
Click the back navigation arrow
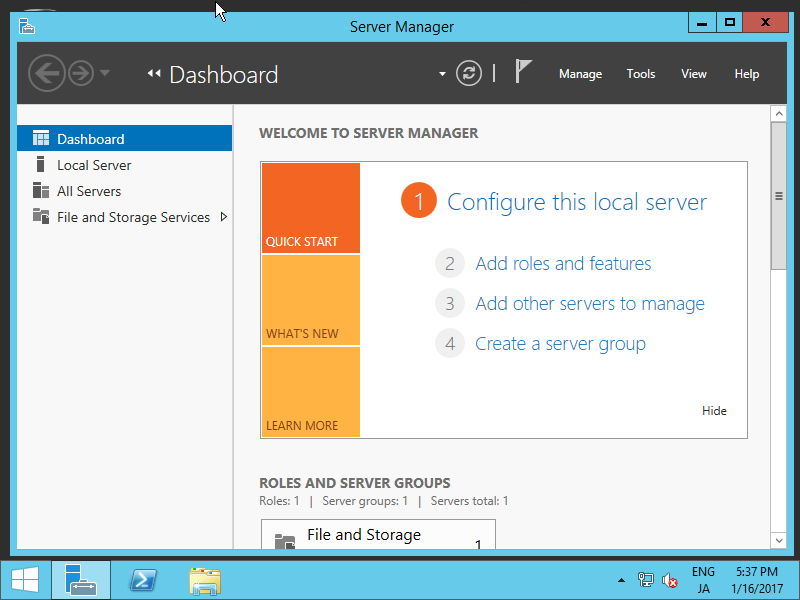coord(46,73)
